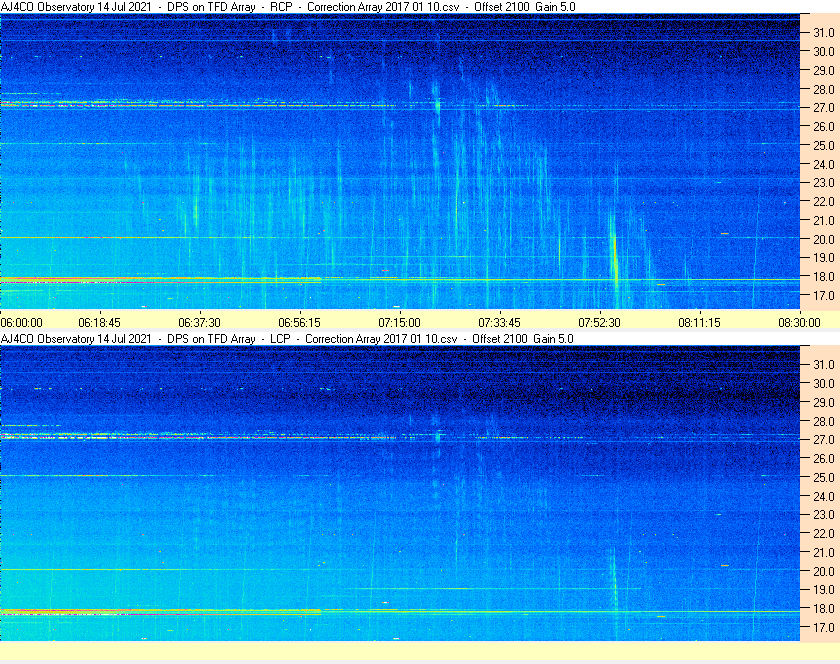Click the 29.0 frequency label in RCP panel

(x=824, y=70)
